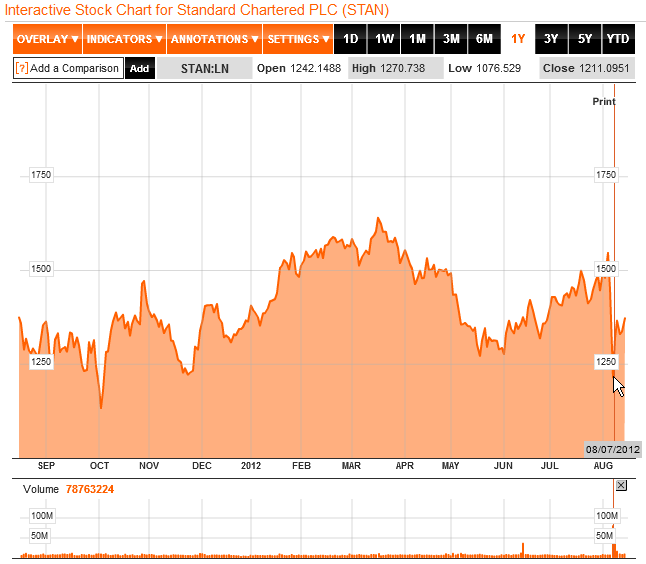Click the right 50M volume axis label
Screen dimensions: 646x564
(604, 536)
